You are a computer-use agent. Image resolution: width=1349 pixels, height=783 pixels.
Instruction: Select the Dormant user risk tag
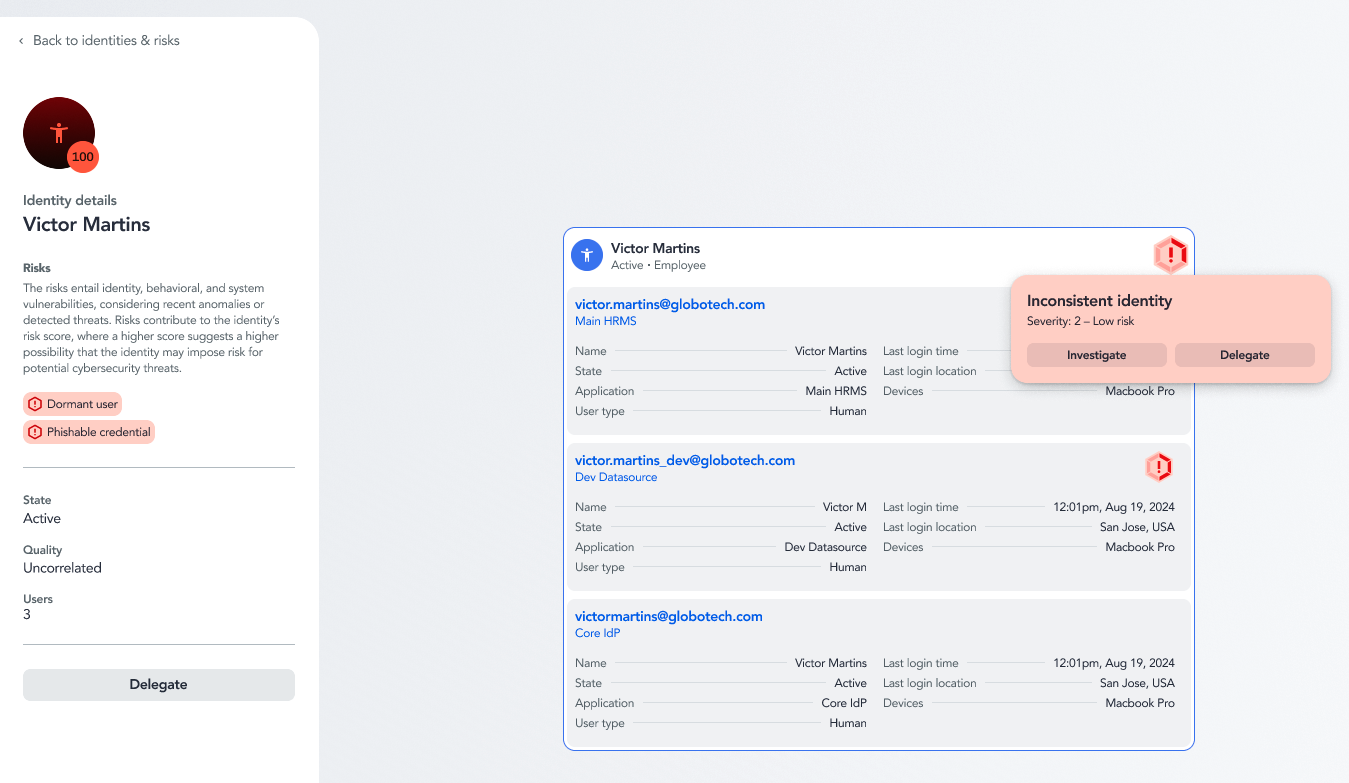click(x=72, y=404)
